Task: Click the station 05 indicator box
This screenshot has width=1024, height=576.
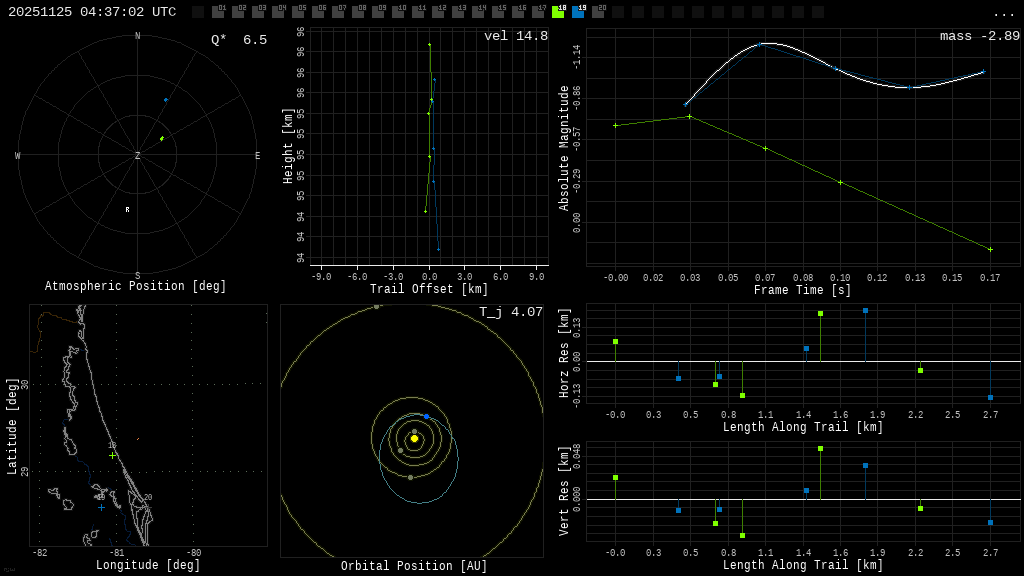Action: click(x=298, y=12)
